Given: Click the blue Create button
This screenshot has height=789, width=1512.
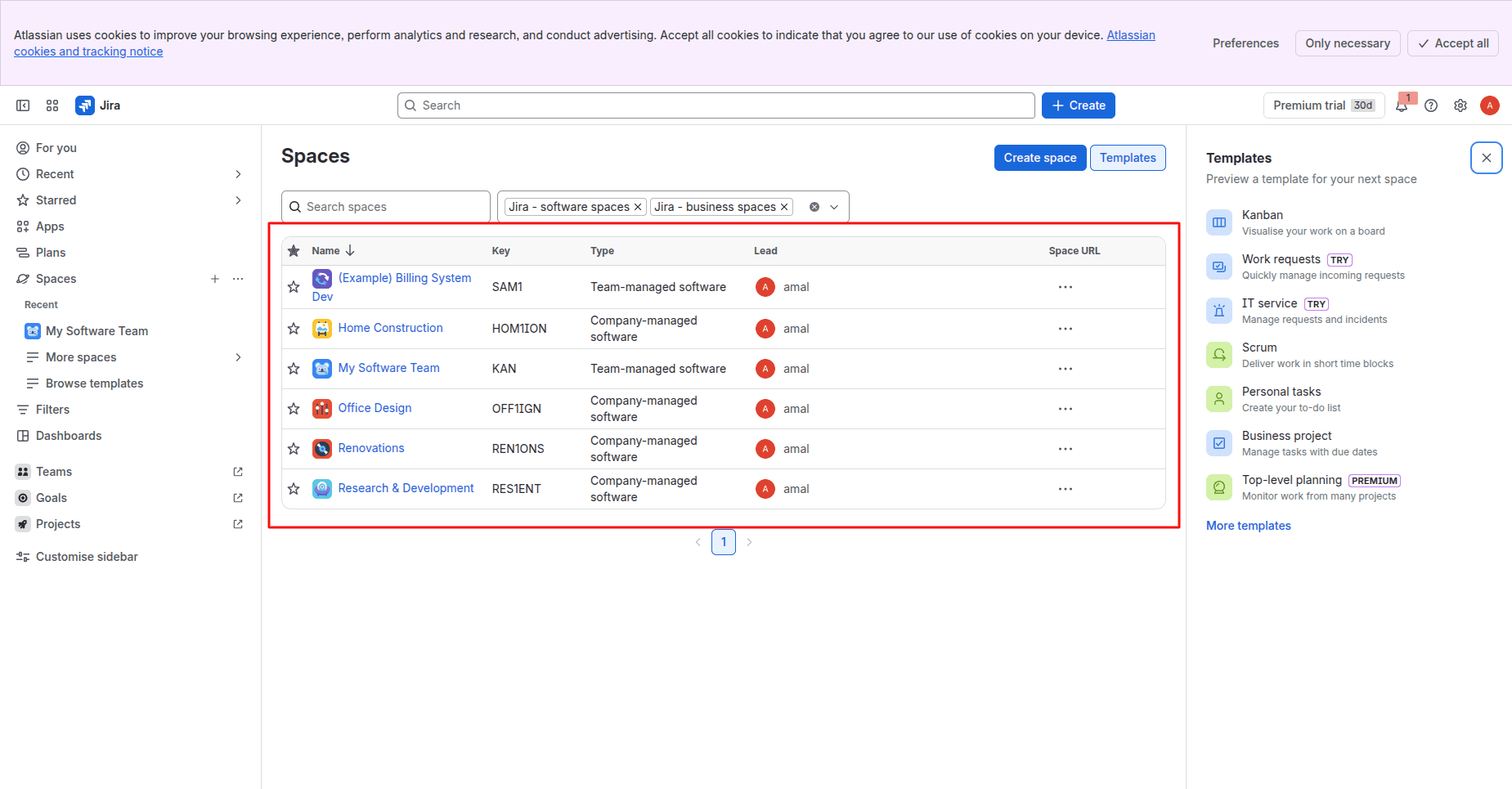Looking at the screenshot, I should coord(1078,105).
